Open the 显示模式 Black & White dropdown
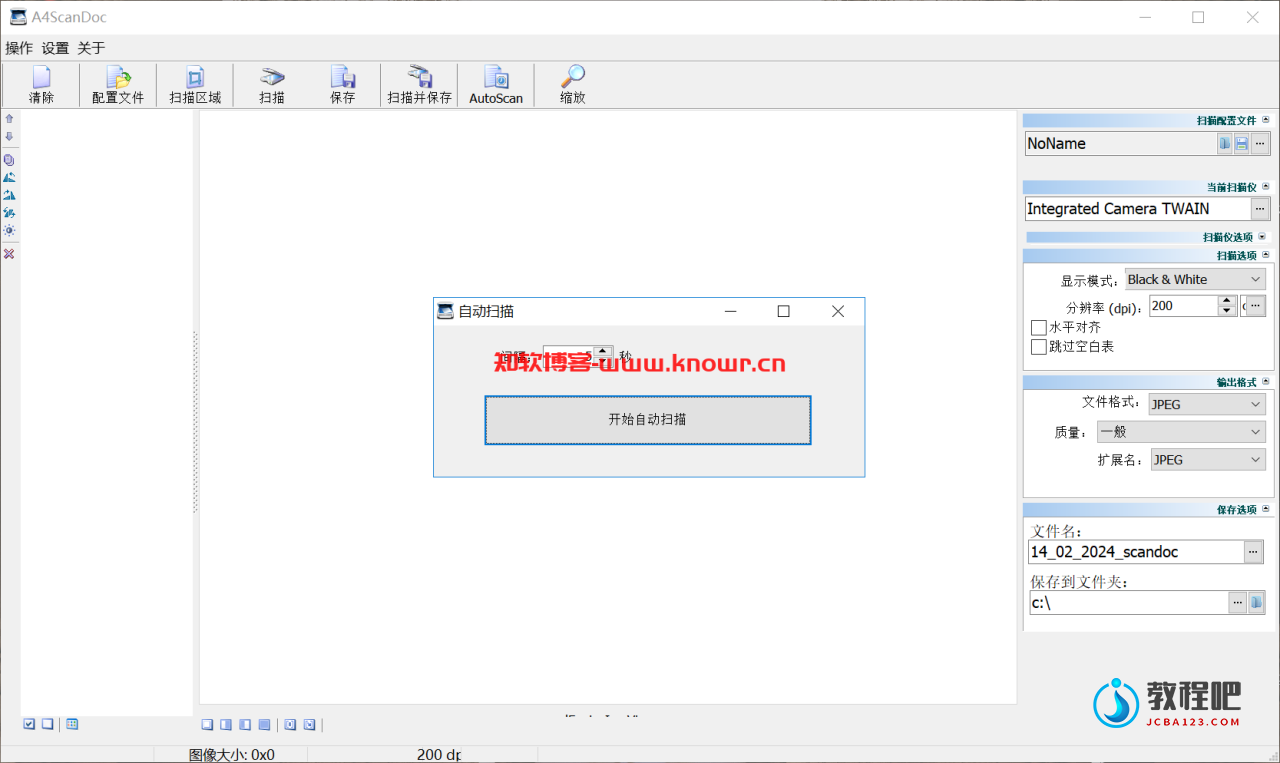This screenshot has height=763, width=1280. (1195, 280)
